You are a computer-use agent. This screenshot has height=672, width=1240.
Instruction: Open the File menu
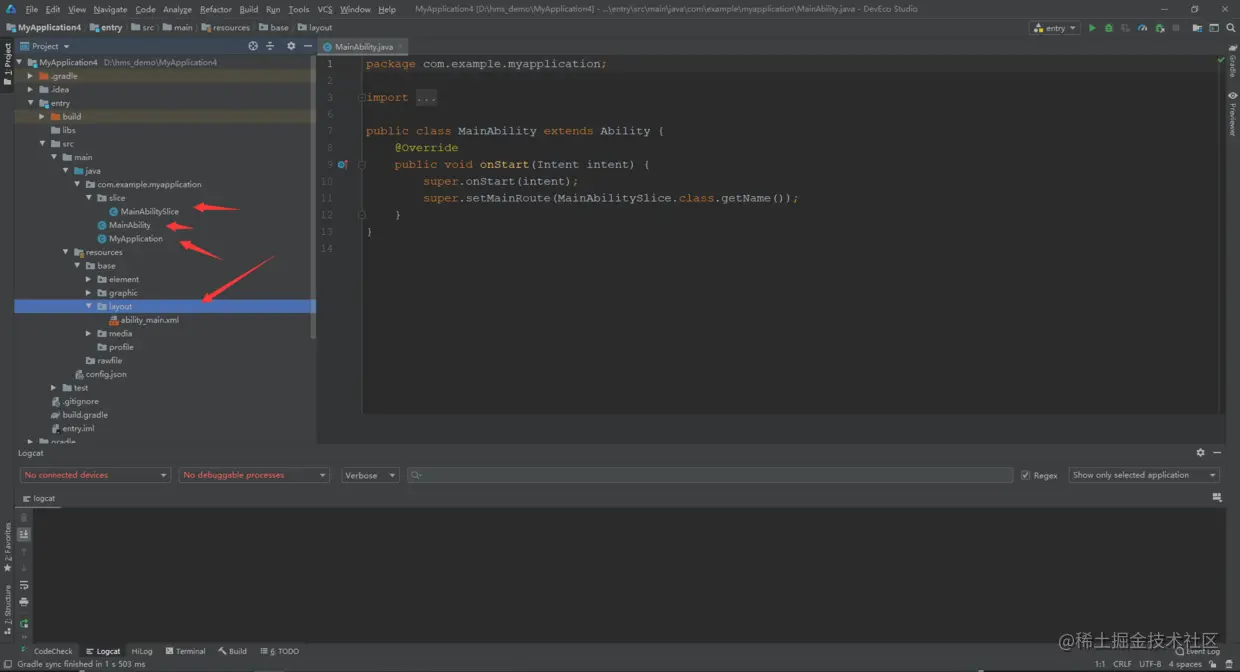coord(32,9)
